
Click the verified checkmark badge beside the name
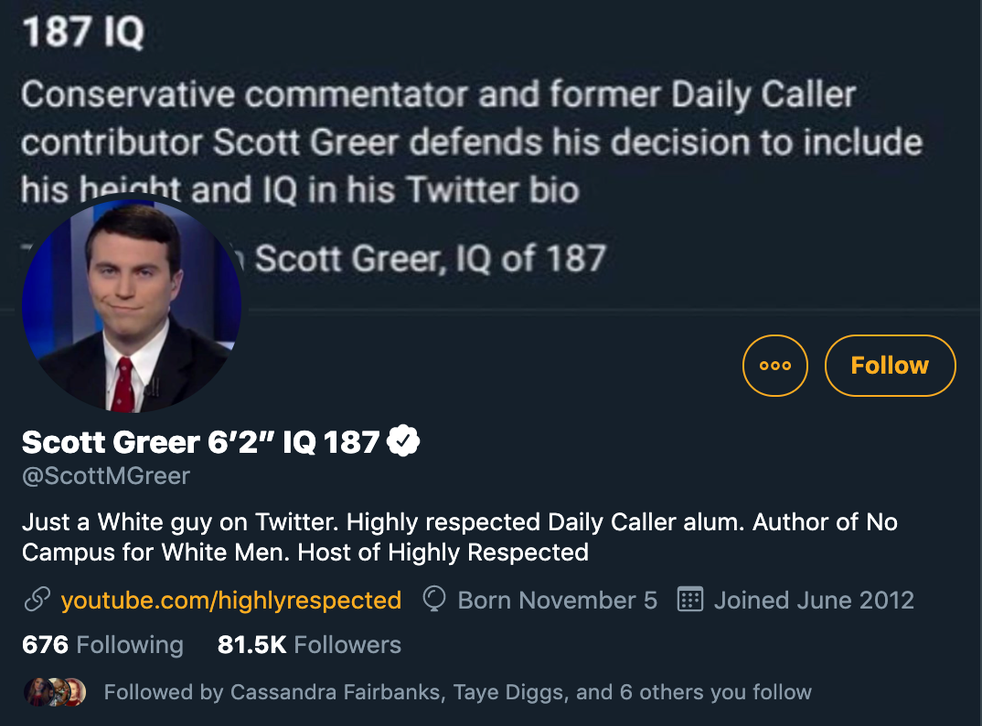[403, 441]
